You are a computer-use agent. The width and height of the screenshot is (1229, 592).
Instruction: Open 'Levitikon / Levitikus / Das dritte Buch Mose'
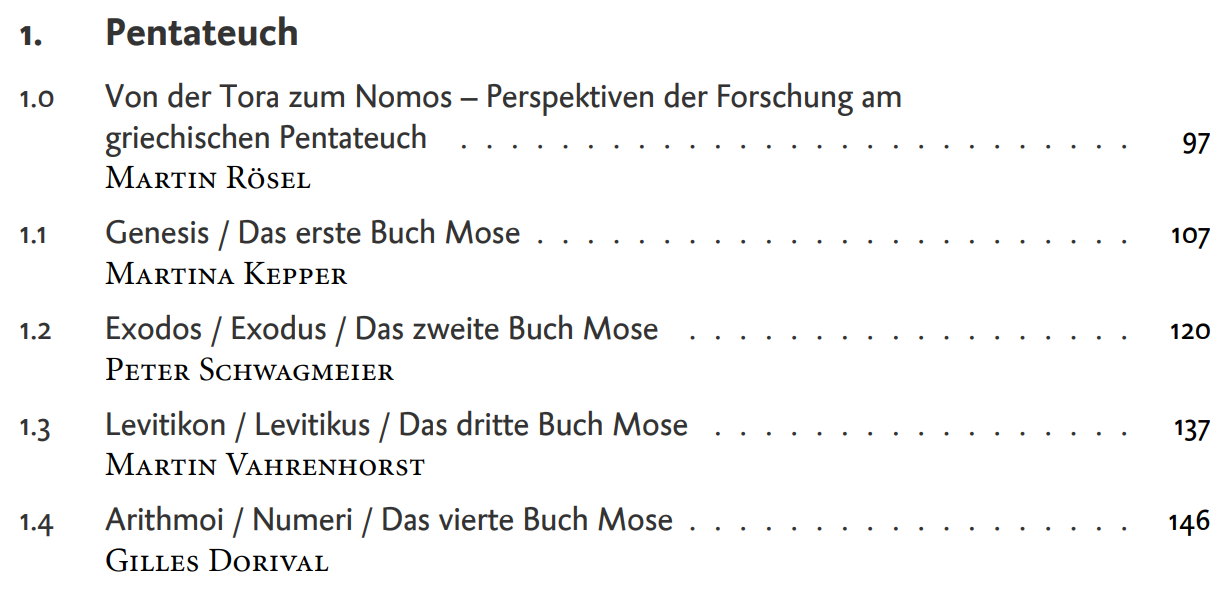click(x=397, y=425)
